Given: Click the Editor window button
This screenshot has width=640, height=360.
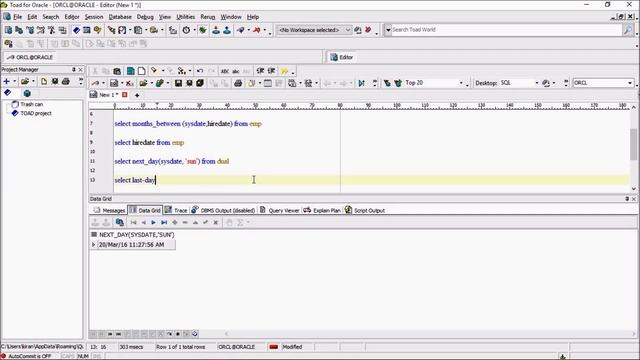Looking at the screenshot, I should [341, 57].
